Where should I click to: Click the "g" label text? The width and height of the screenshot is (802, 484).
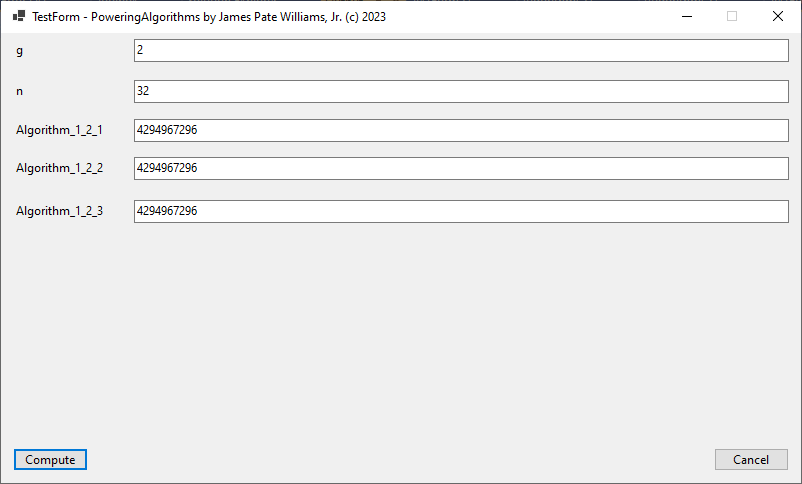[19, 50]
